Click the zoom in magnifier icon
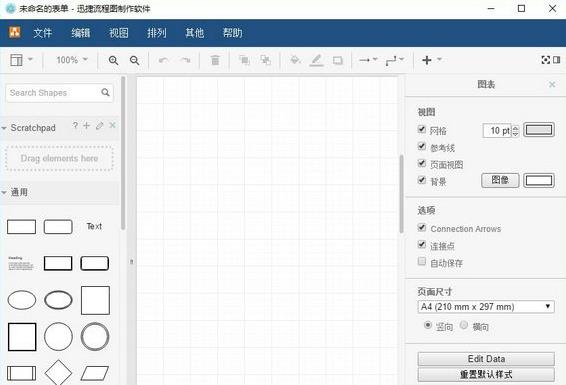This screenshot has width=566, height=385. click(x=113, y=60)
